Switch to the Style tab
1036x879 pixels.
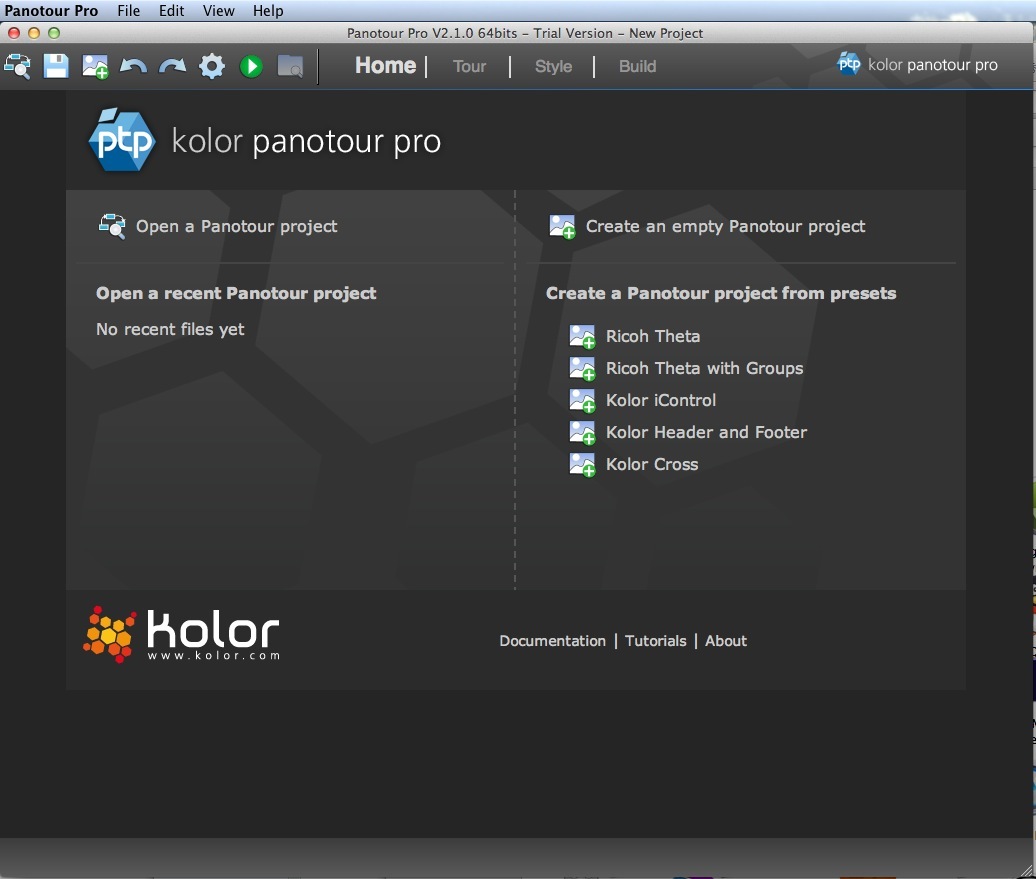pyautogui.click(x=553, y=67)
